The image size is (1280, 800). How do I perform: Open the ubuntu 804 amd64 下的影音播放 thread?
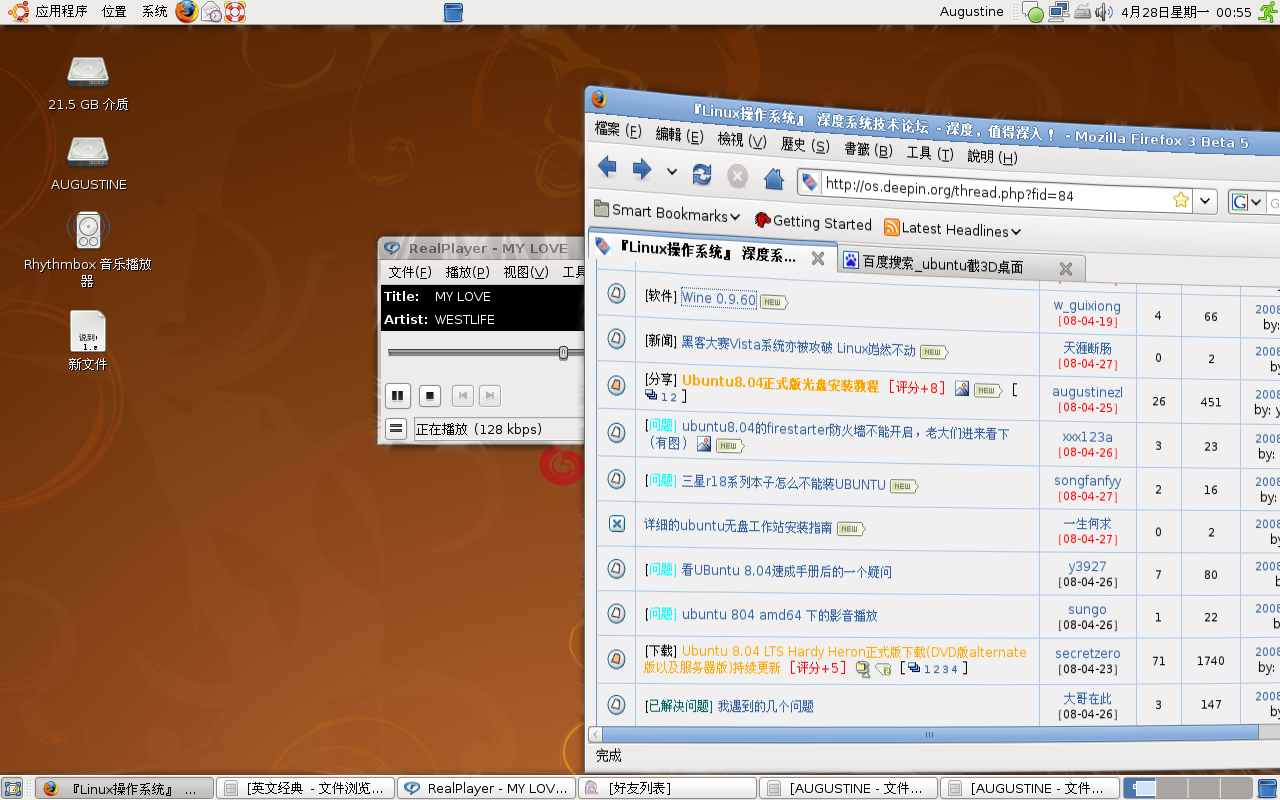pyautogui.click(x=779, y=615)
